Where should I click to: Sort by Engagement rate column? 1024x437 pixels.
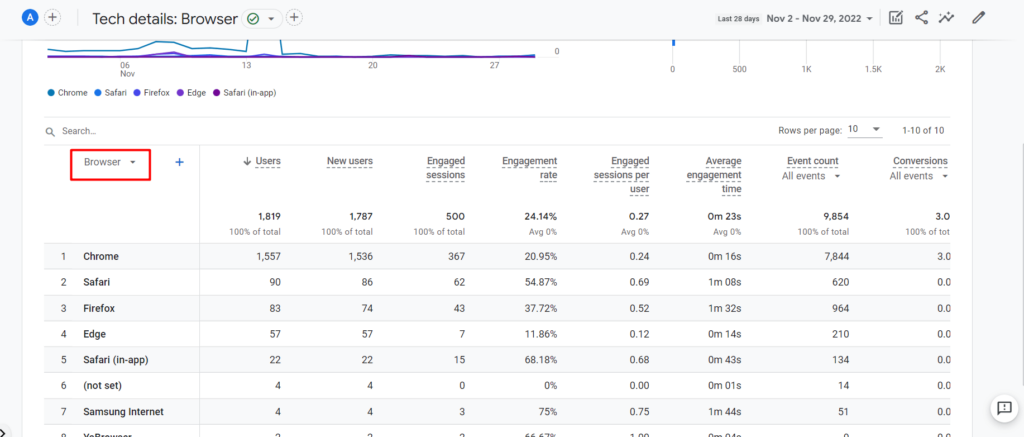click(x=529, y=168)
